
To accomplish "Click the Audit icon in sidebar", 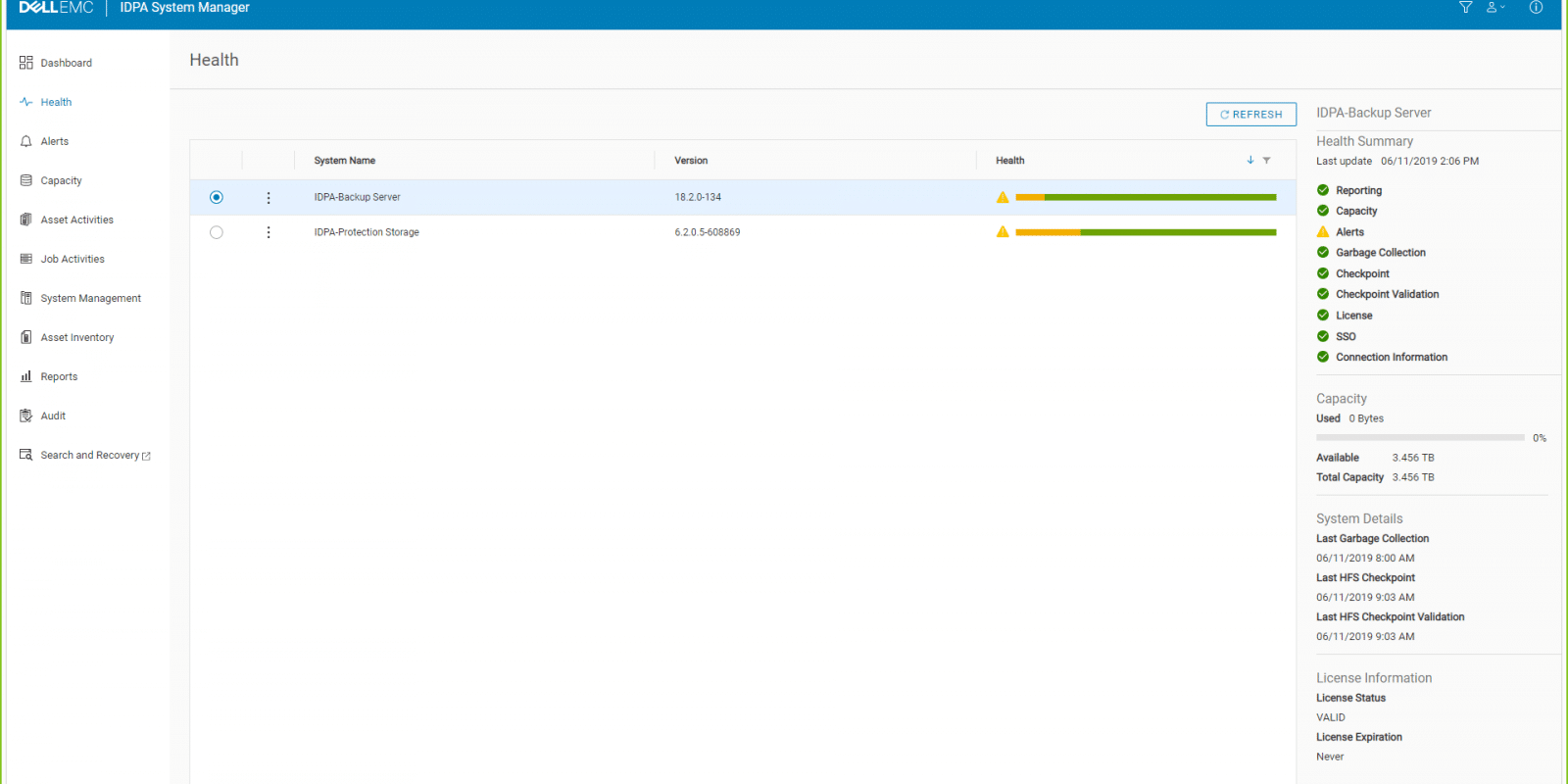I will point(25,416).
